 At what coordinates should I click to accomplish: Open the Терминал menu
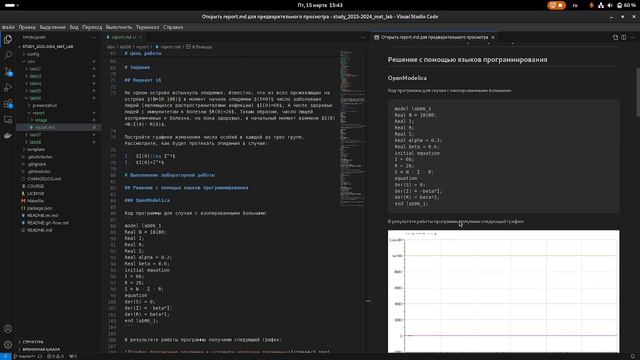(x=147, y=27)
